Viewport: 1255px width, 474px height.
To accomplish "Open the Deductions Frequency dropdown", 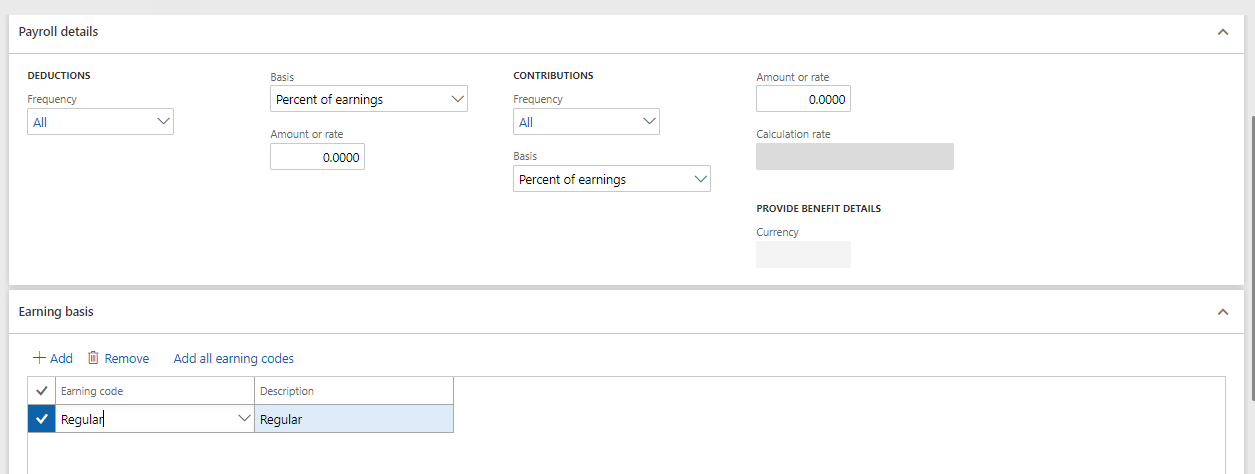I will pos(100,122).
